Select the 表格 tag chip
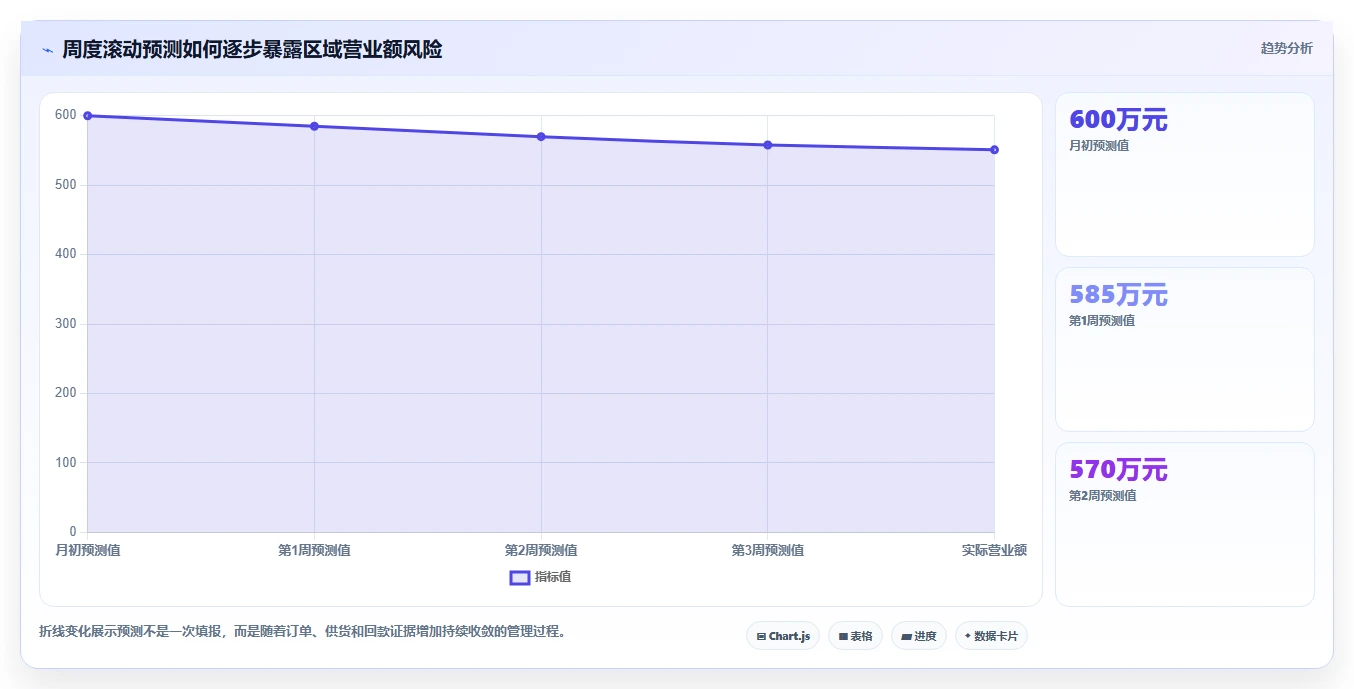 tap(855, 636)
